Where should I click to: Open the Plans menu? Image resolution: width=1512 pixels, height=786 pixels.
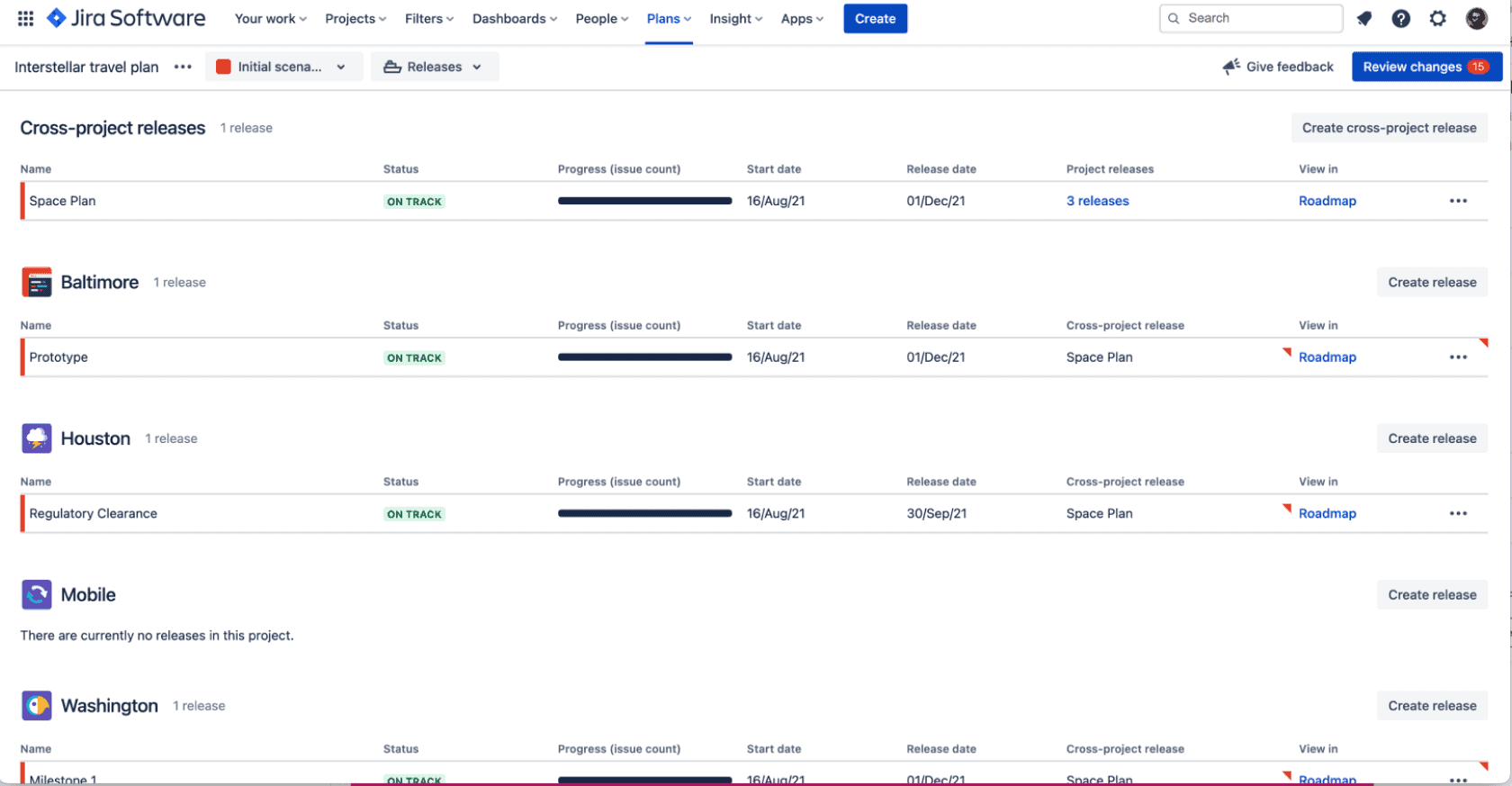tap(668, 18)
